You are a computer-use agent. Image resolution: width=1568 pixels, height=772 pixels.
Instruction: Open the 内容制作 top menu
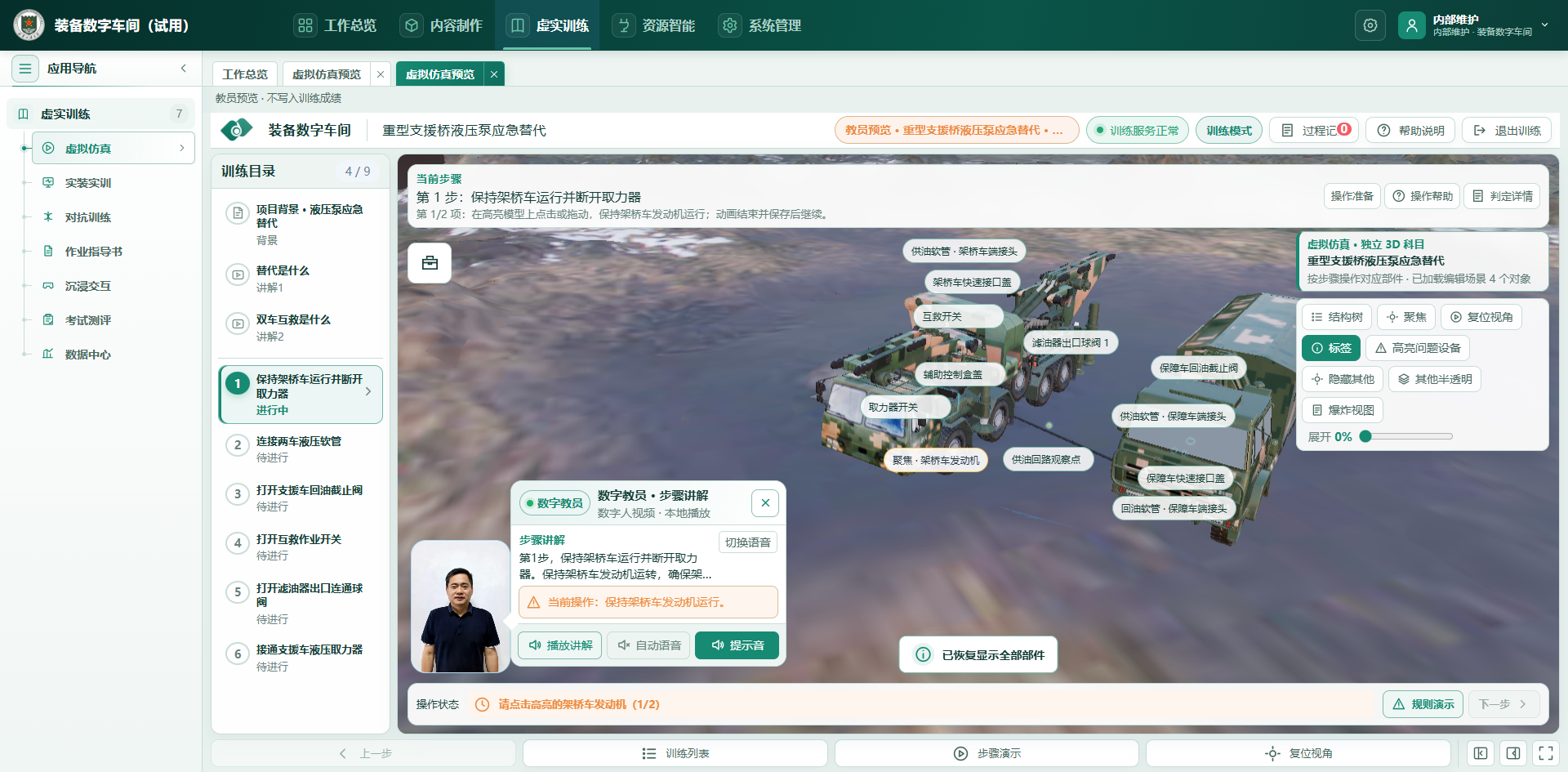point(442,25)
